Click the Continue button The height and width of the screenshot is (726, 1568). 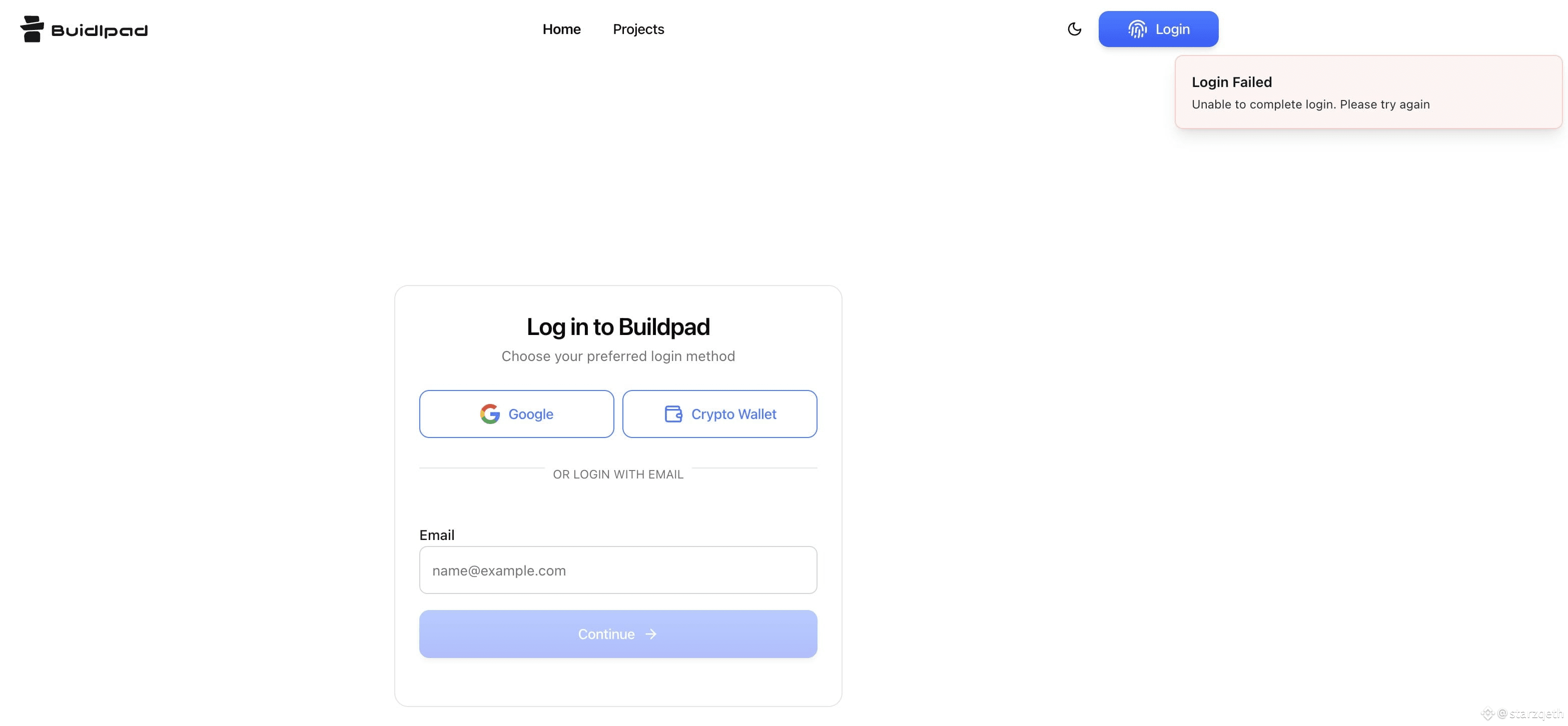(x=618, y=634)
